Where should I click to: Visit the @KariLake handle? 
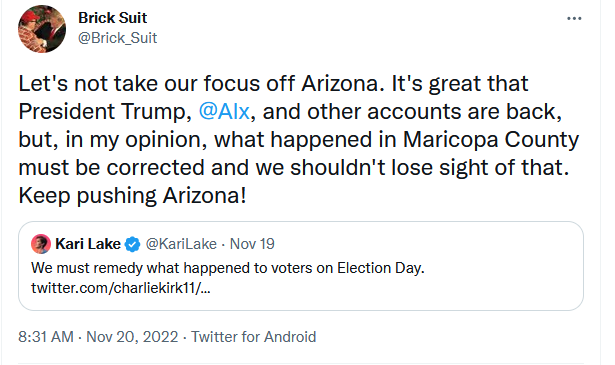[181, 244]
